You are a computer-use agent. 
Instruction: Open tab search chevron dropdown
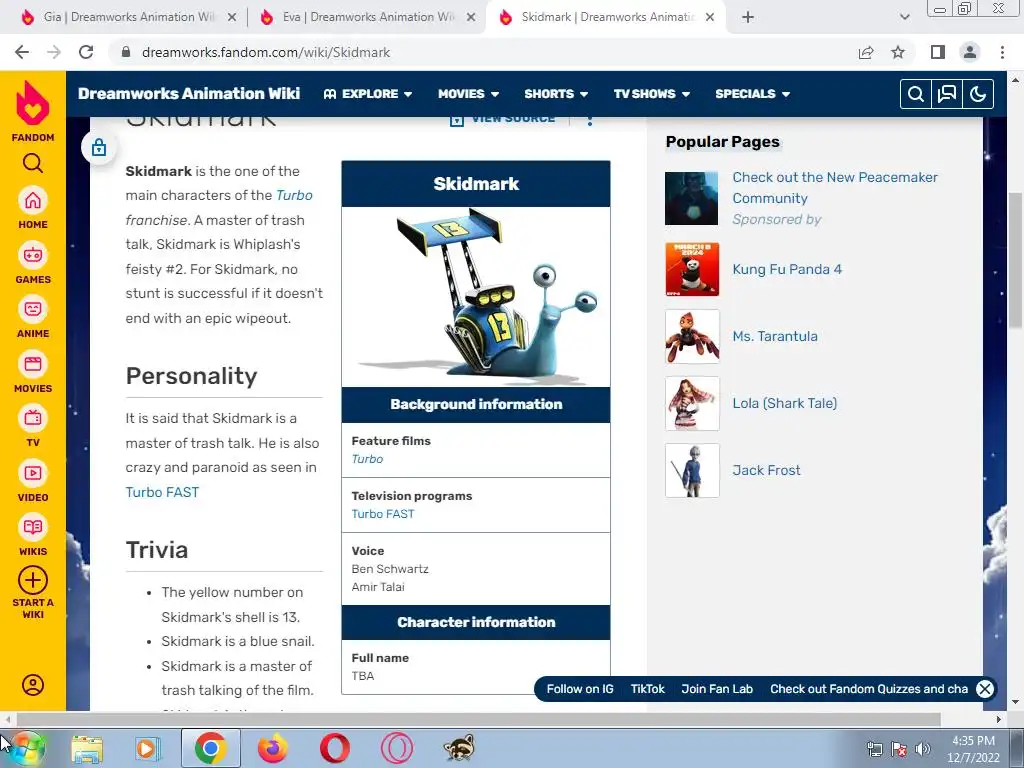[x=904, y=17]
